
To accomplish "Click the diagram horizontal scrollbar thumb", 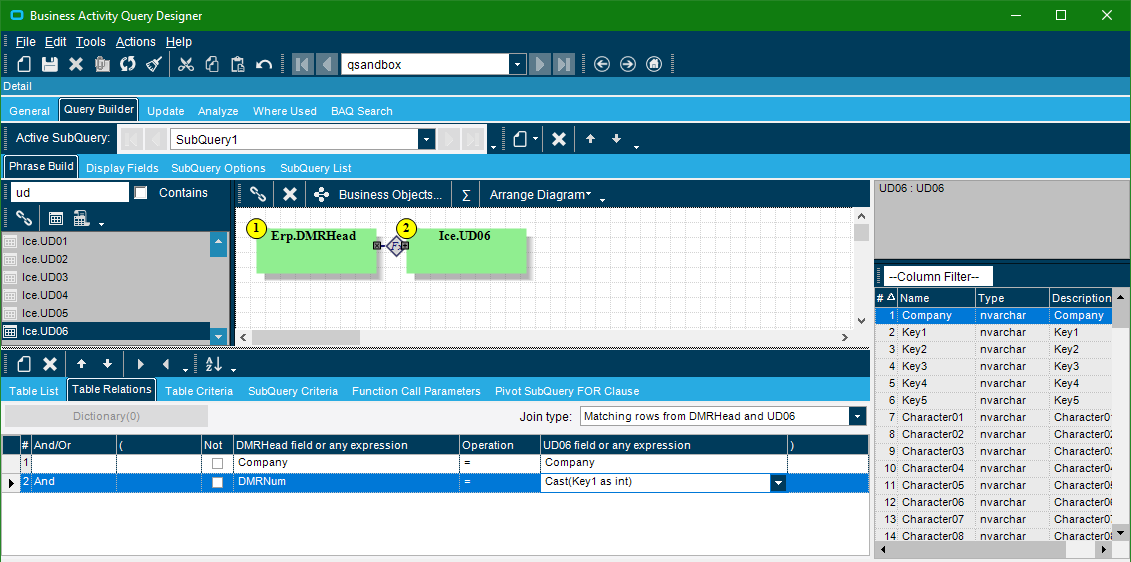I will 305,337.
